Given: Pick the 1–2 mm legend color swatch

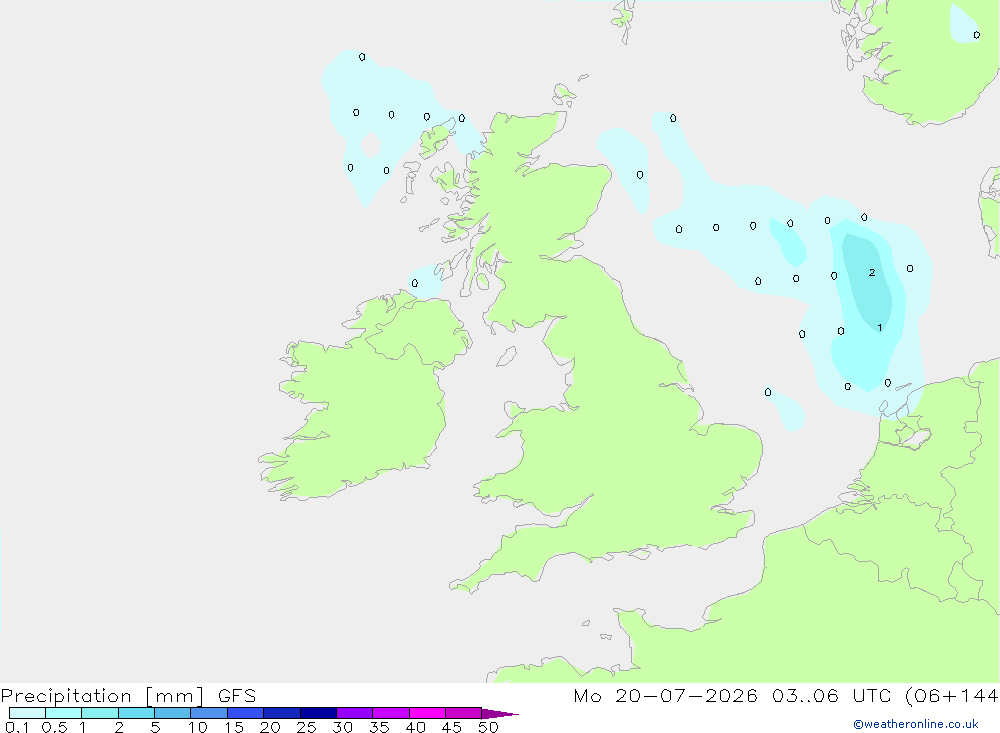Looking at the screenshot, I should pos(100,713).
